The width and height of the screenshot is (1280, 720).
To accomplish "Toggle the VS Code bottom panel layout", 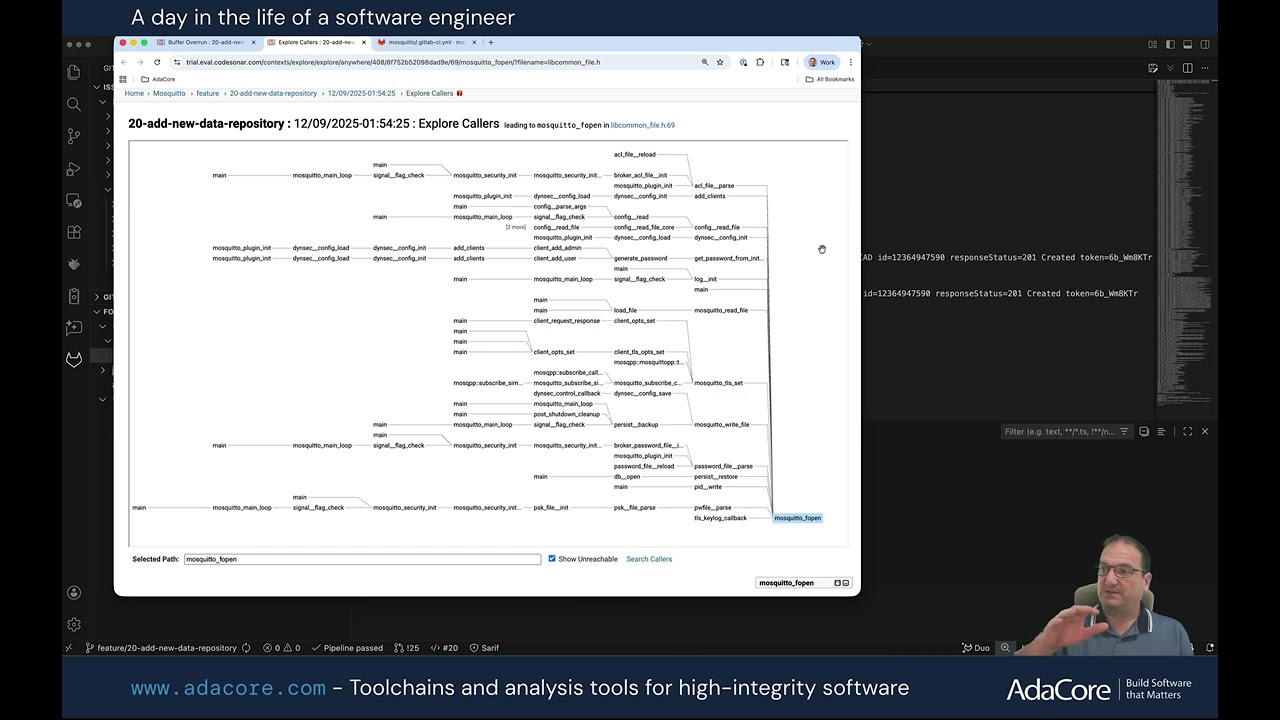I will tap(1187, 44).
